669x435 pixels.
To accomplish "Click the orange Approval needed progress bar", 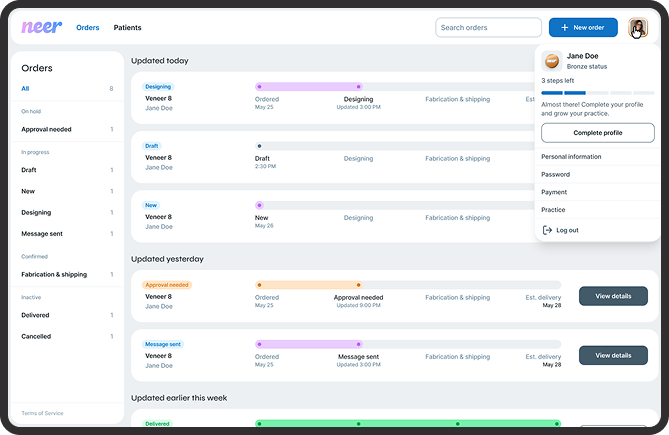I will pyautogui.click(x=309, y=285).
